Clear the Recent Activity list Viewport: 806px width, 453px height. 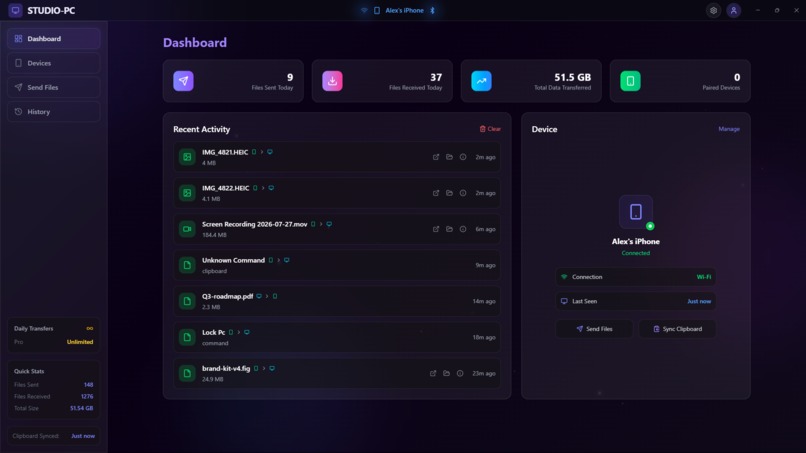490,129
